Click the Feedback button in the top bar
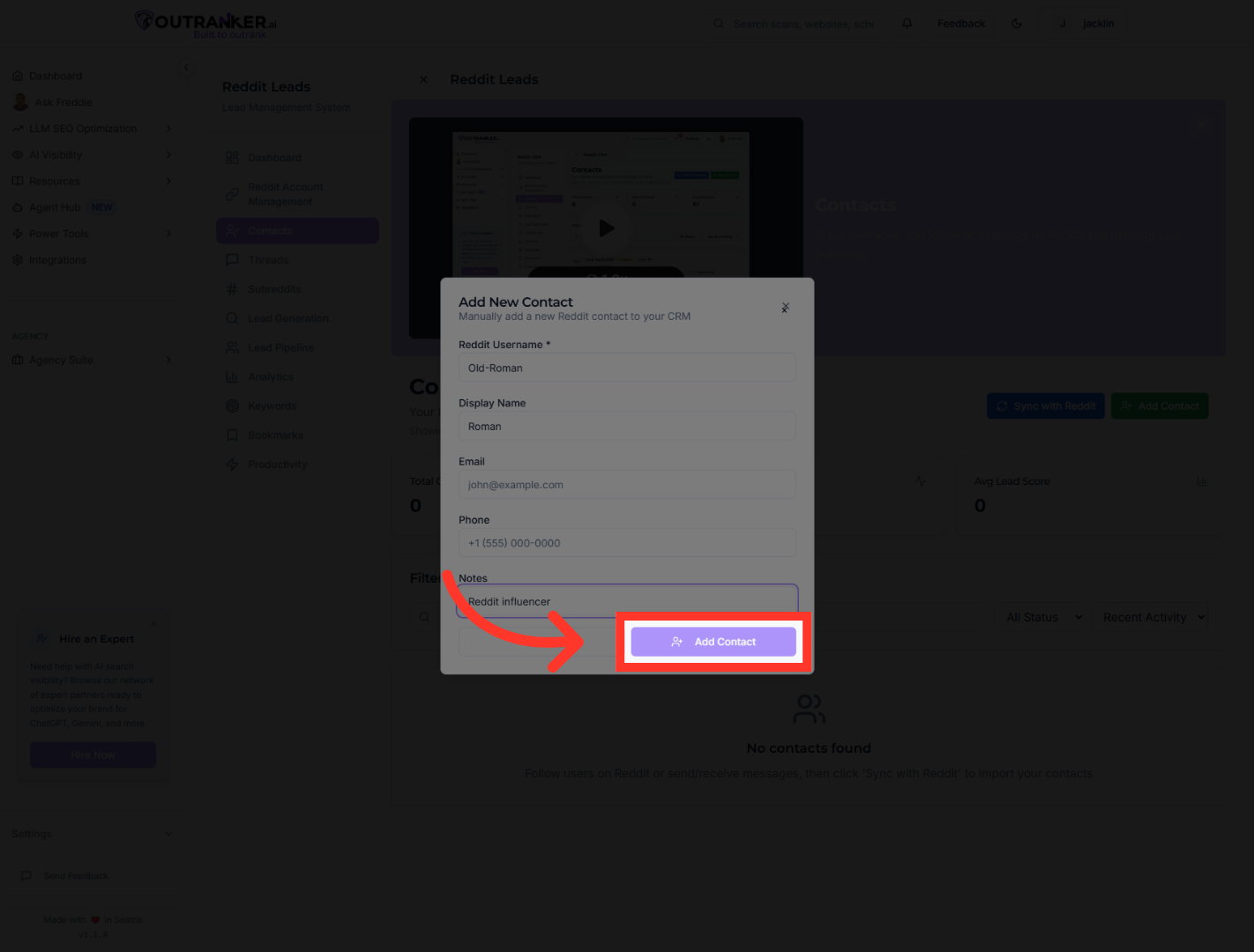Image resolution: width=1254 pixels, height=952 pixels. (961, 24)
